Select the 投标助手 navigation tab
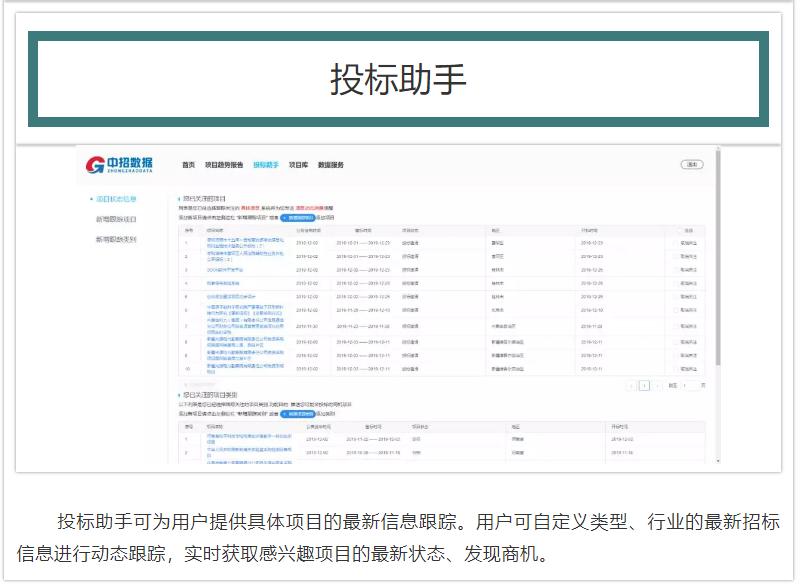The height and width of the screenshot is (586, 798). [266, 165]
